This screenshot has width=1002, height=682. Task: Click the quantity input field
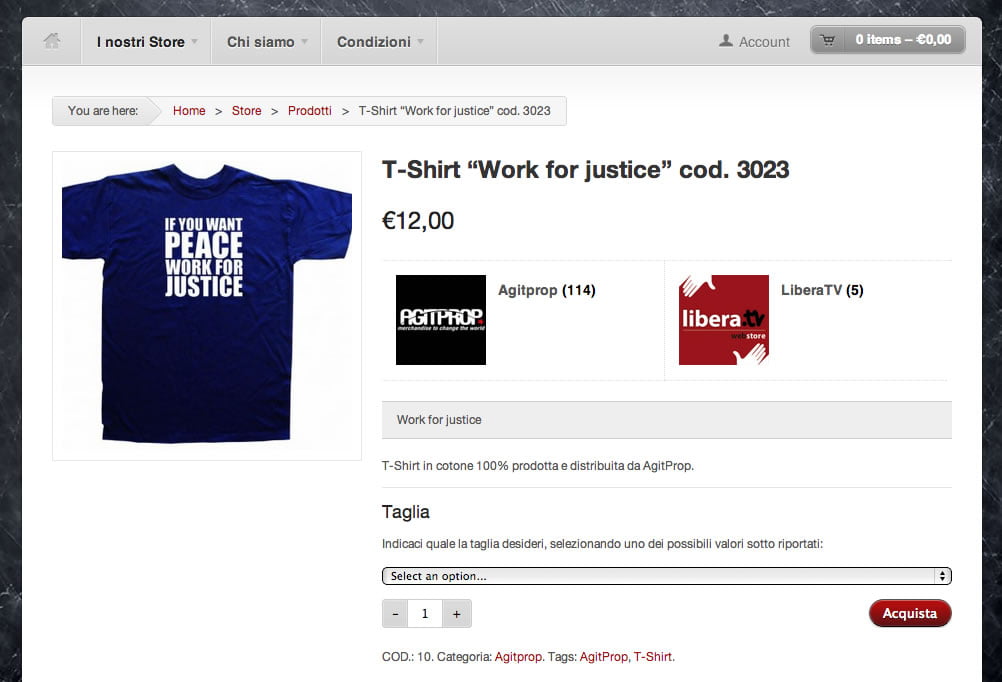[x=425, y=614]
